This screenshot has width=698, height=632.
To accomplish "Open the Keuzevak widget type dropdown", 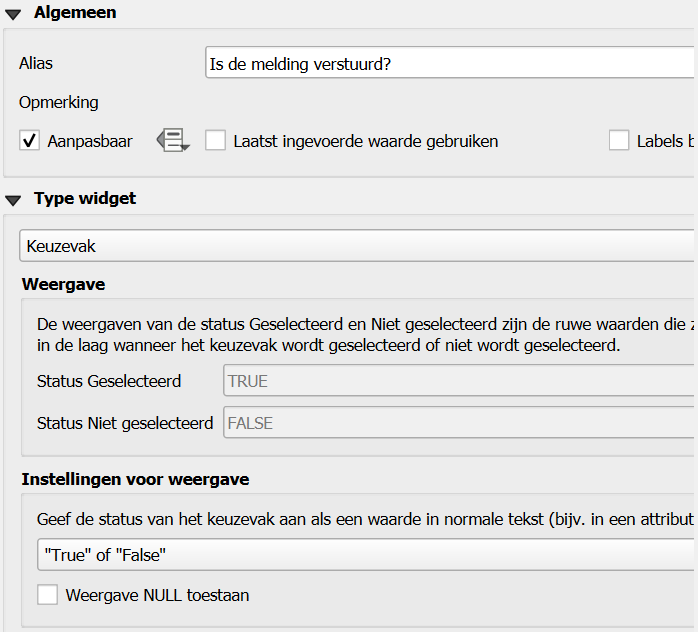I will (356, 246).
